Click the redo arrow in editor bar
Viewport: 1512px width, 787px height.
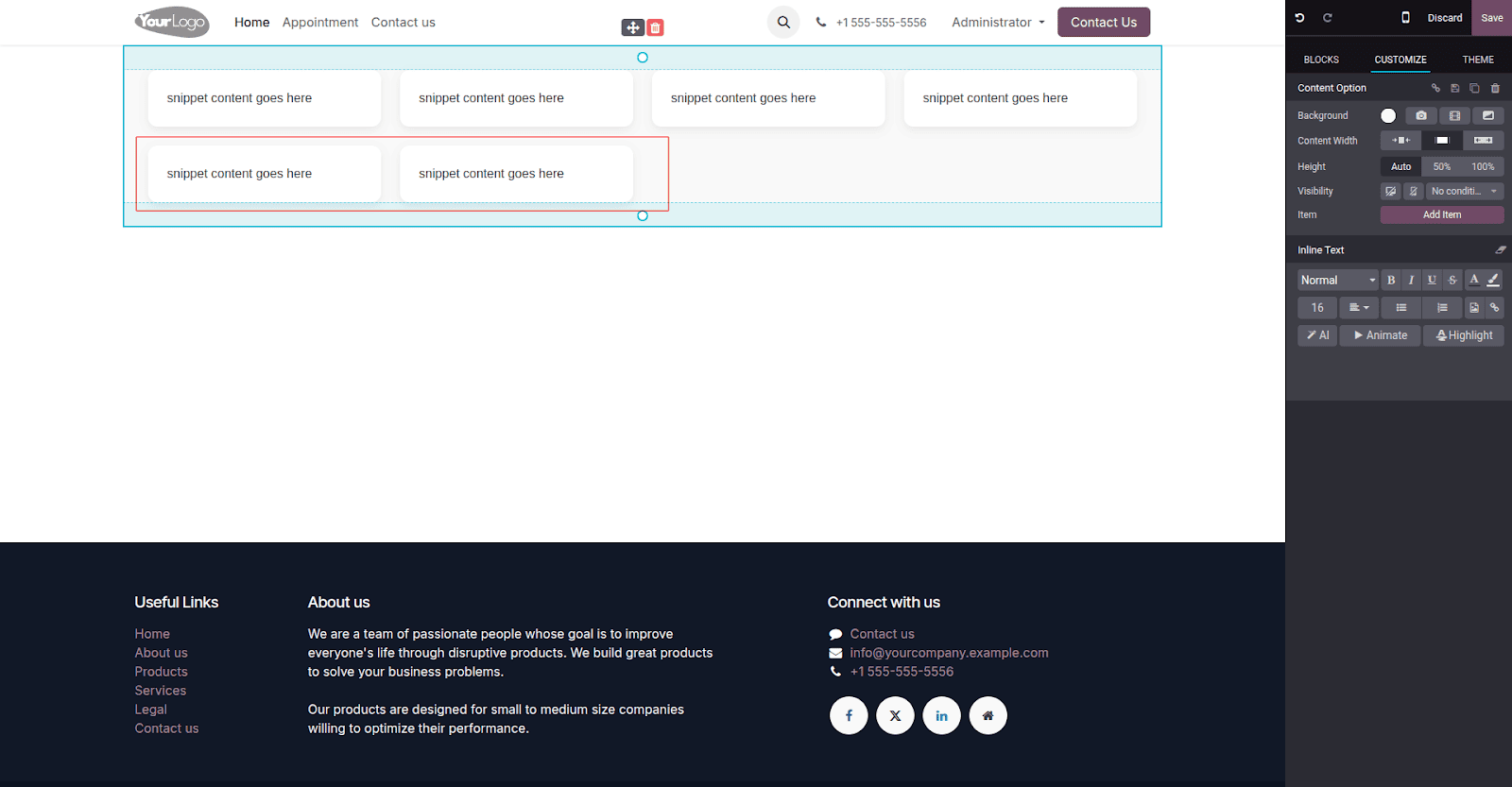pos(1327,18)
